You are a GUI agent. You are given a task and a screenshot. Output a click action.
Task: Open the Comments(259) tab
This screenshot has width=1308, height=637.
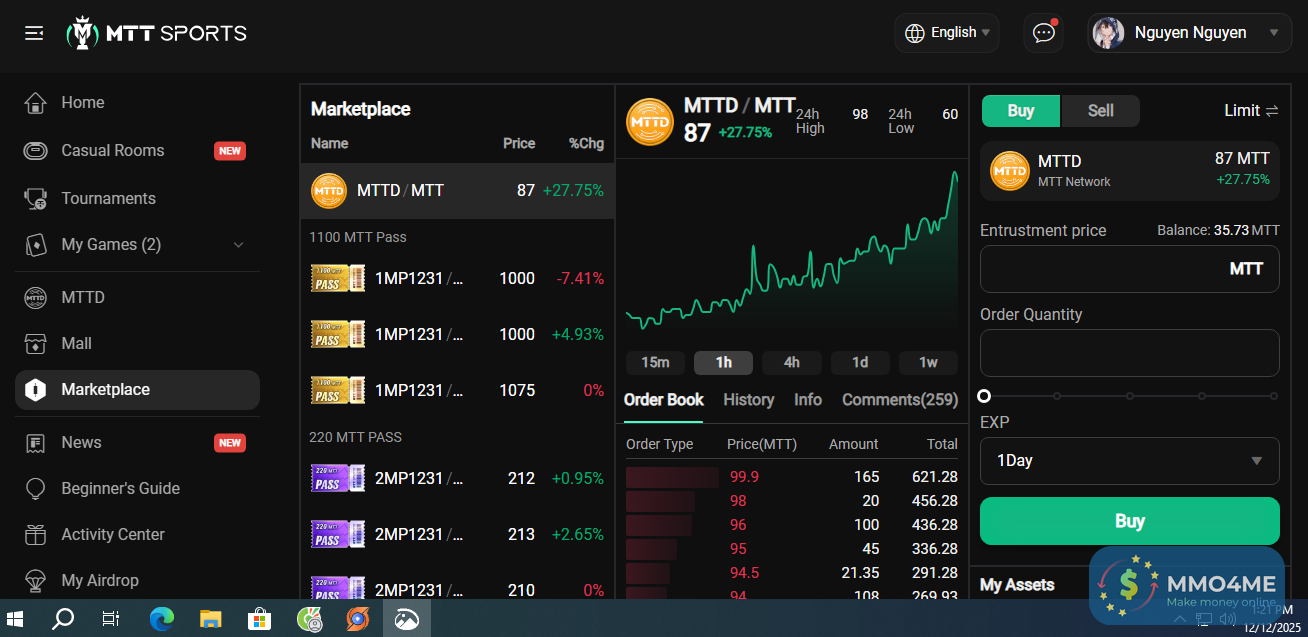coord(899,400)
